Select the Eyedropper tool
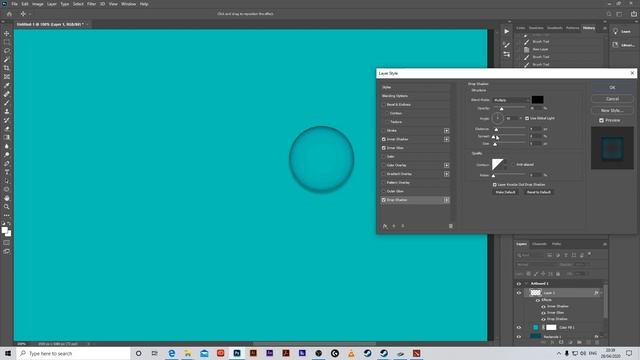The width and height of the screenshot is (640, 360). (x=7, y=85)
